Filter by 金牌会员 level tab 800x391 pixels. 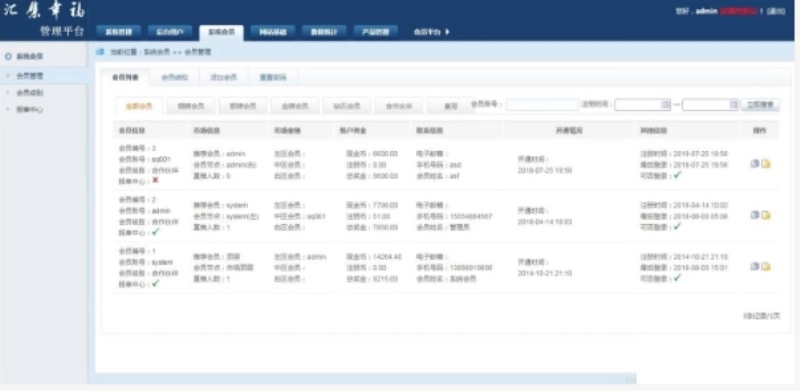(295, 106)
